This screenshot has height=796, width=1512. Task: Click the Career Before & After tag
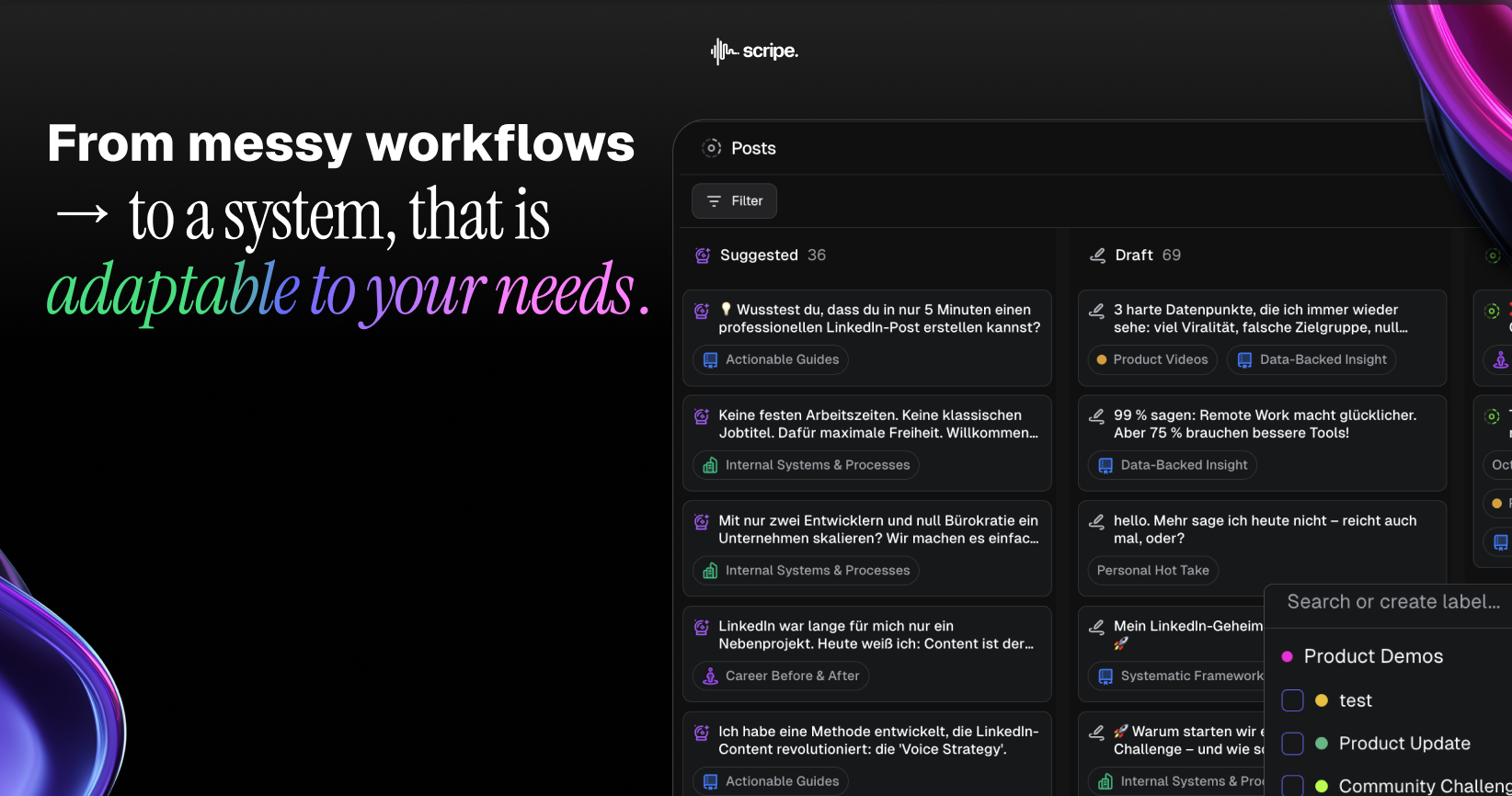[781, 676]
